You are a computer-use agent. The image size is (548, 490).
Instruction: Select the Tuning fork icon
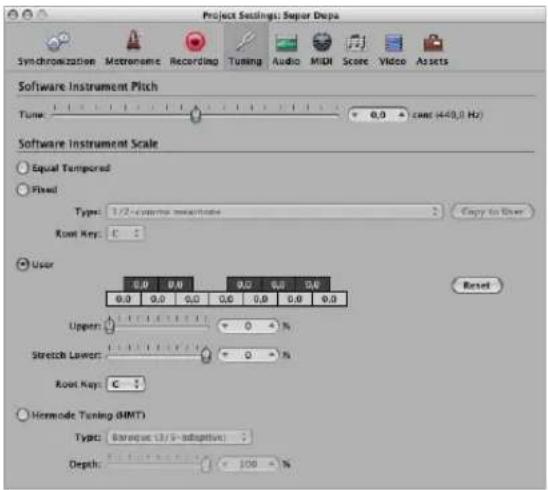(245, 41)
